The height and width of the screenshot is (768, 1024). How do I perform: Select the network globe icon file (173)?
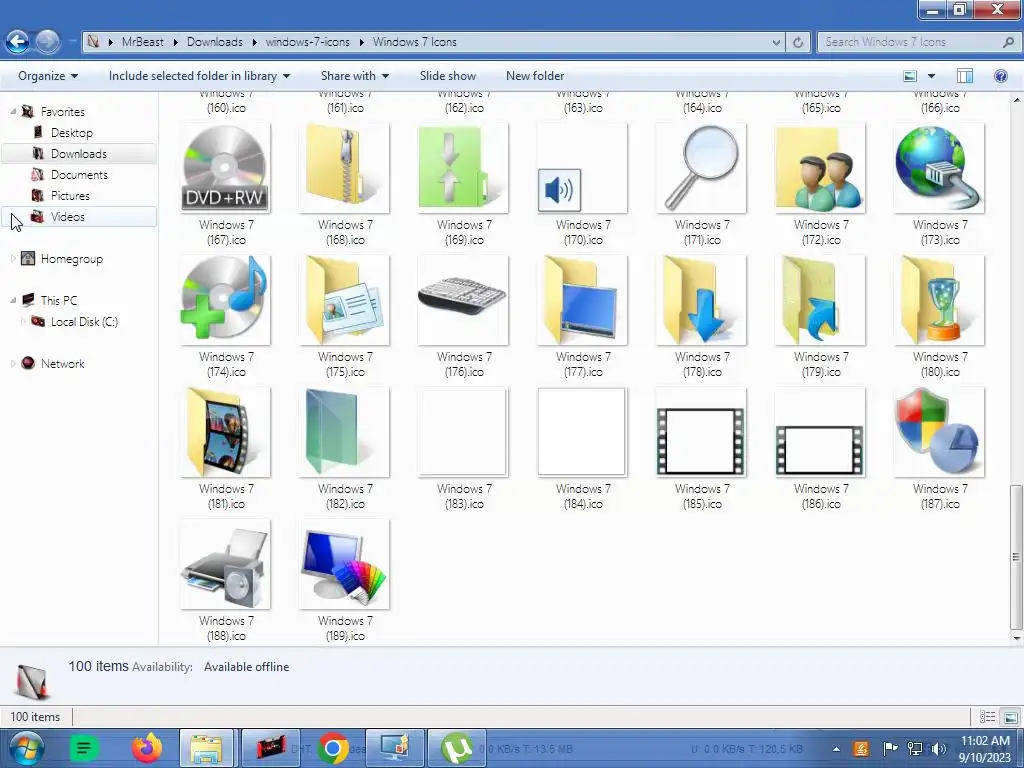(x=939, y=168)
